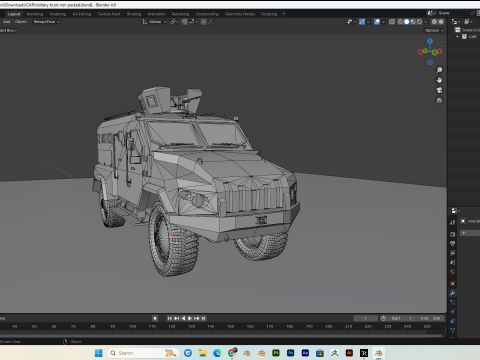Click the add modifier plus button
This screenshot has width=480, height=360.
pyautogui.click(x=463, y=233)
